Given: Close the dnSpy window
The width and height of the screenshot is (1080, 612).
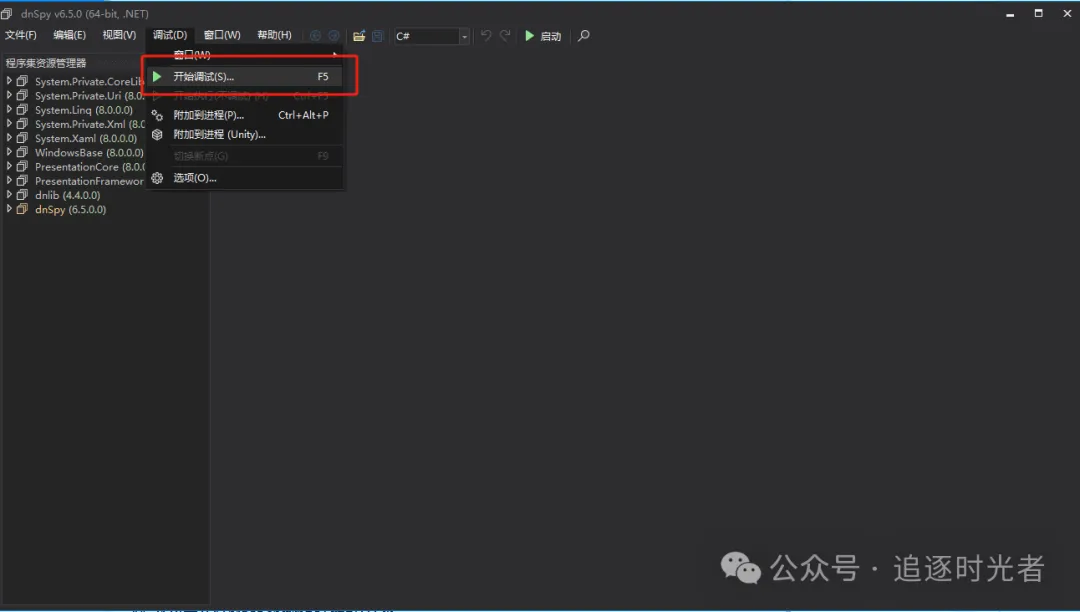Looking at the screenshot, I should tap(1067, 14).
